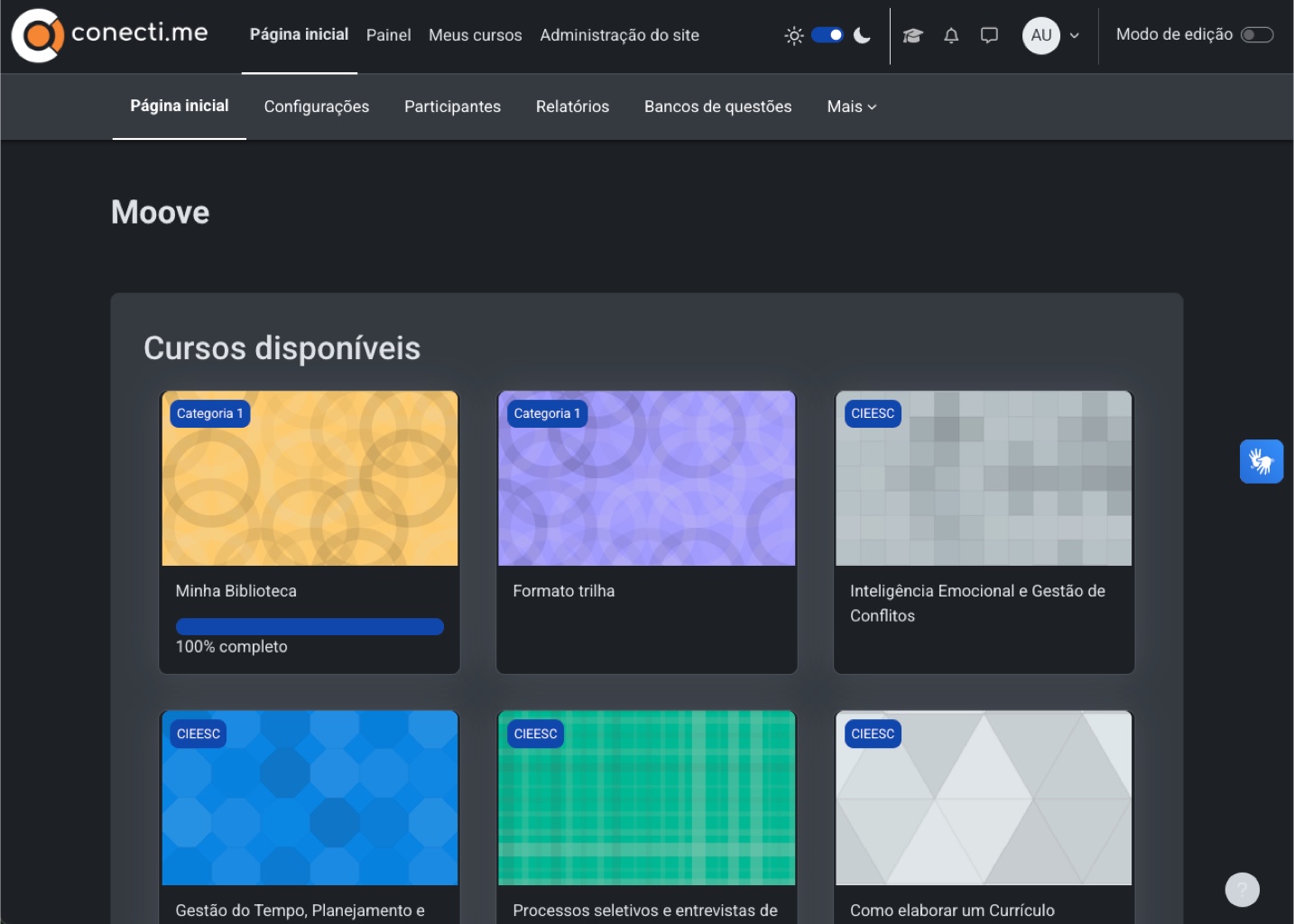
Task: Click the 100% completion progress bar
Action: click(x=310, y=626)
